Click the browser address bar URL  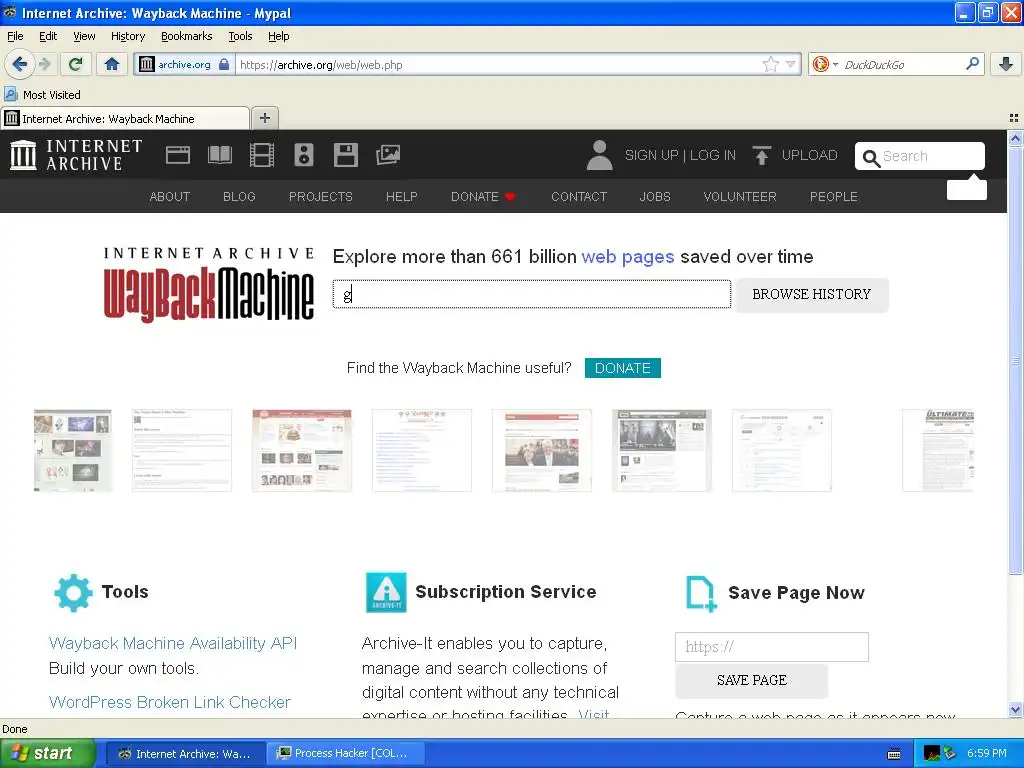click(496, 64)
